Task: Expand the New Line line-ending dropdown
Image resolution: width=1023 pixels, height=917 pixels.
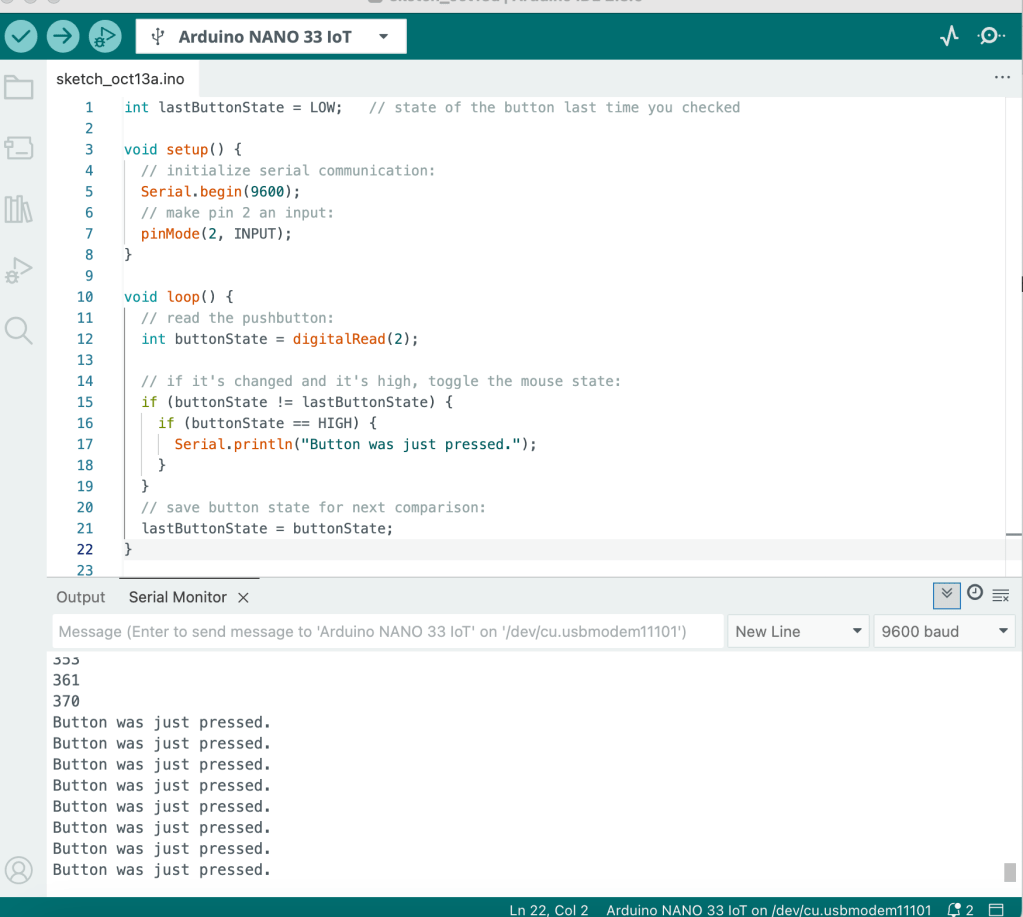Action: [797, 631]
